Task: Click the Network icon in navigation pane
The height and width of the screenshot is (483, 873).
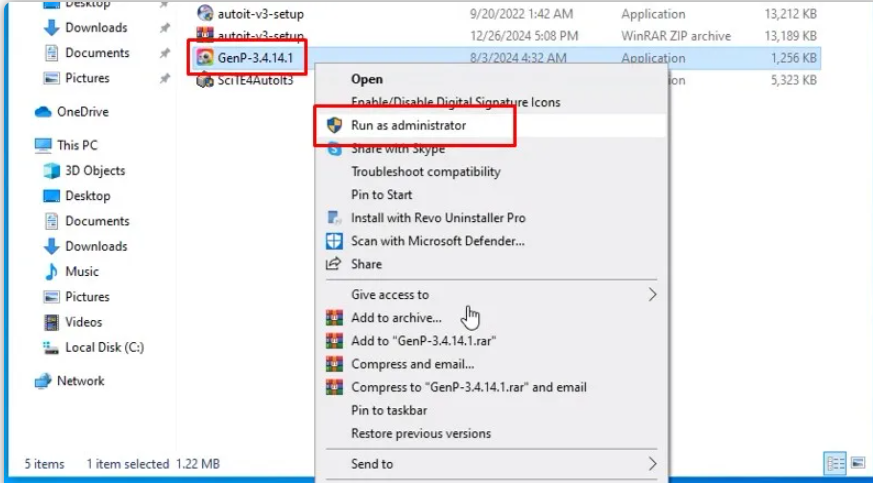Action: point(43,381)
